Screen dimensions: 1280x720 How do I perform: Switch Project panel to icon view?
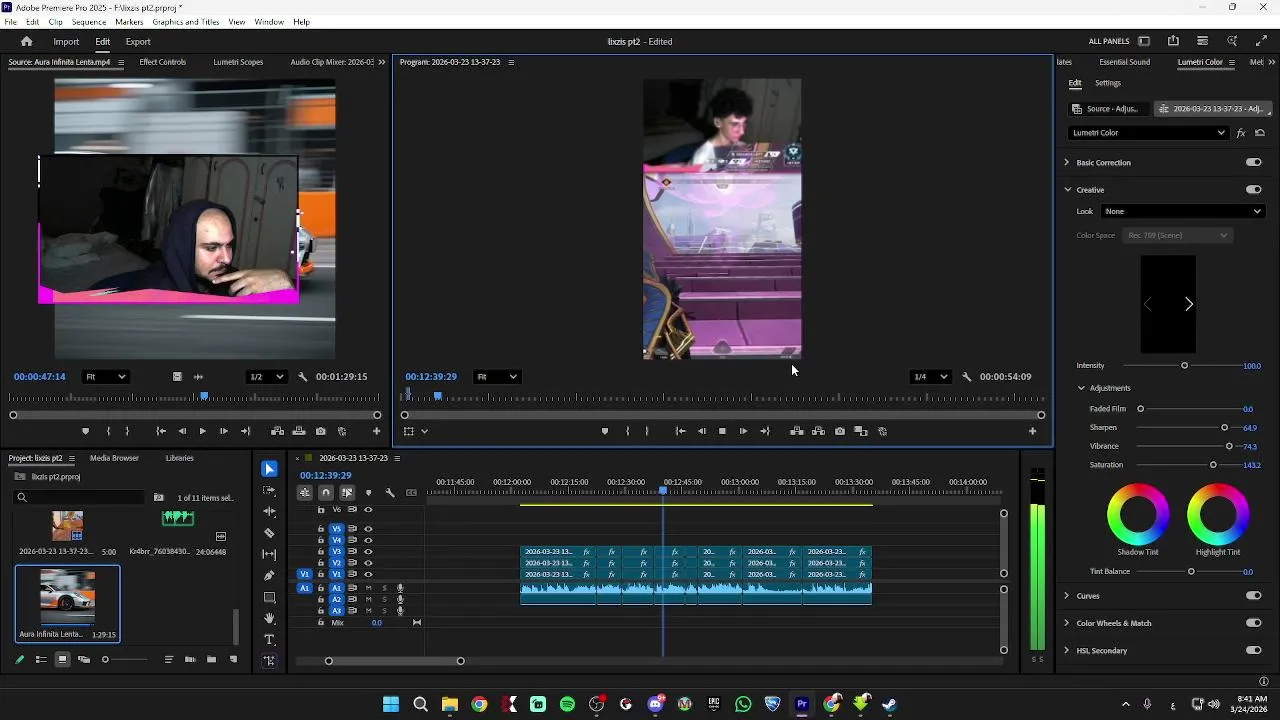coord(62,659)
